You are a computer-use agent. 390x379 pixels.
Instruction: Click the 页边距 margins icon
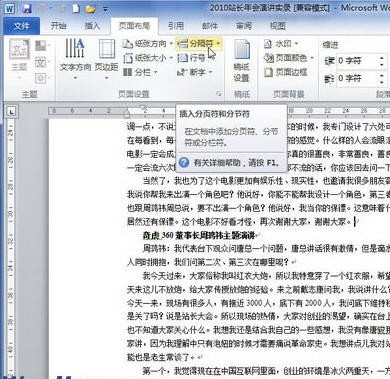(x=107, y=49)
